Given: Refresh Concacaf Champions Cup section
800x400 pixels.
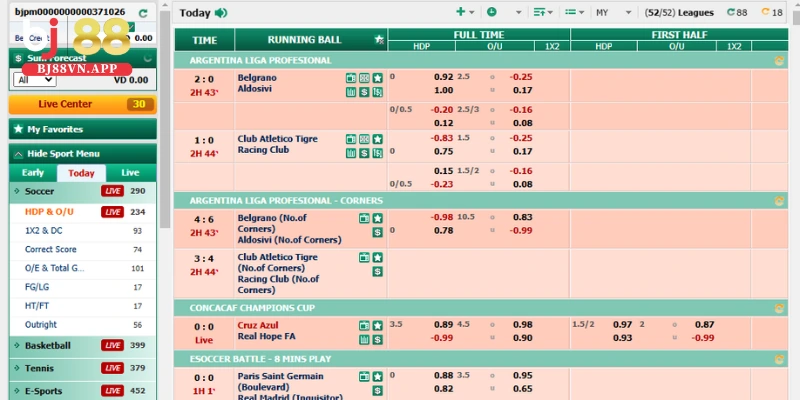Looking at the screenshot, I should pos(779,308).
